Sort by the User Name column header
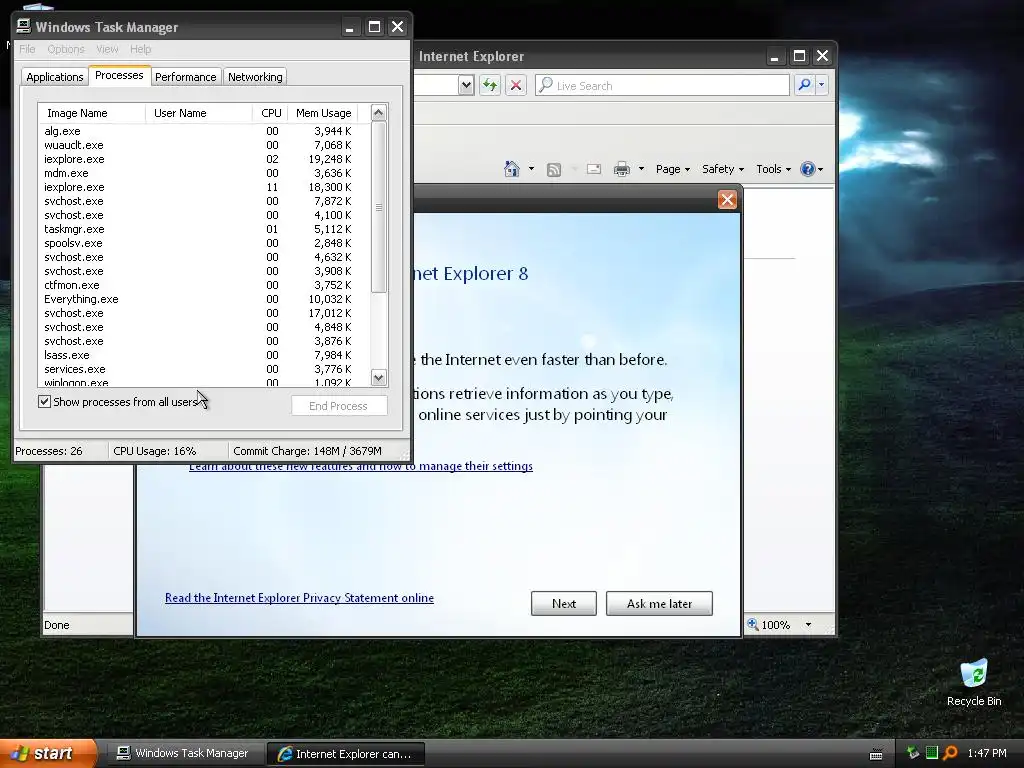Image resolution: width=1024 pixels, height=768 pixels. [x=199, y=113]
